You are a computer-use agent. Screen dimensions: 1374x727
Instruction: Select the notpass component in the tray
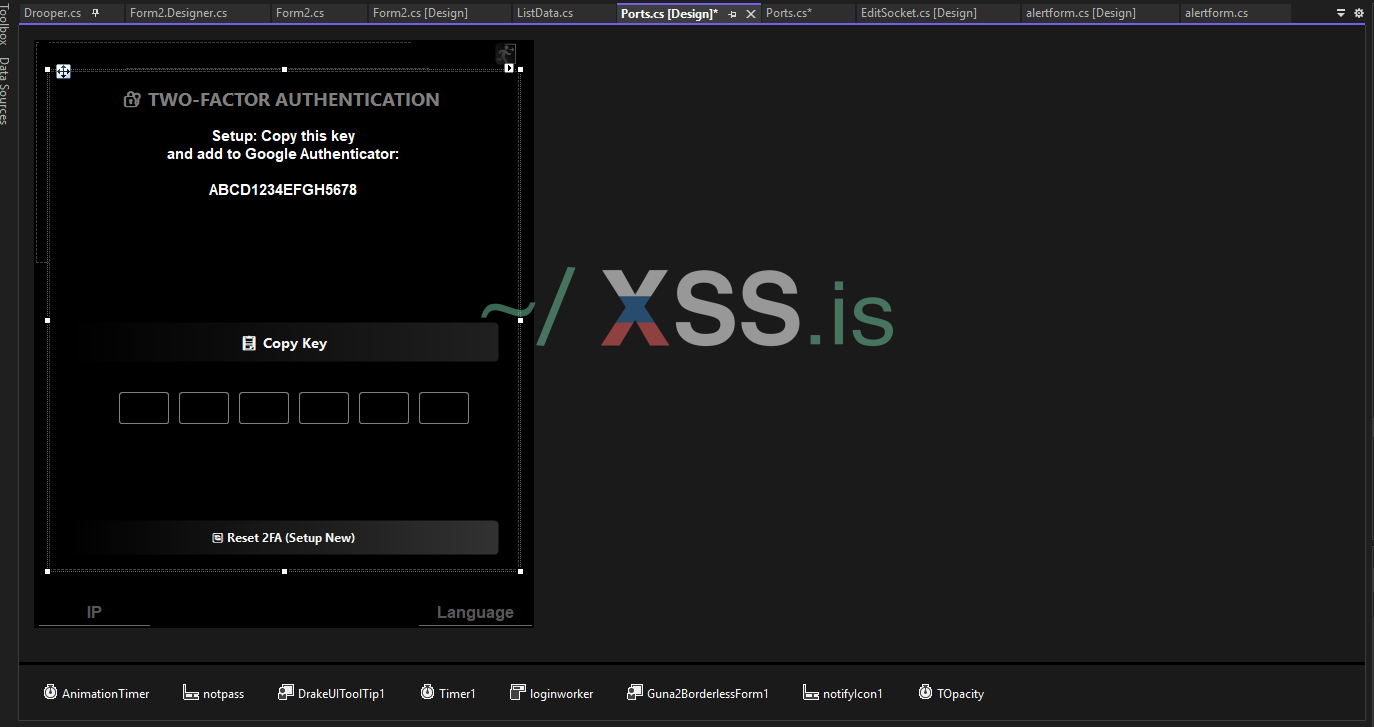click(213, 693)
